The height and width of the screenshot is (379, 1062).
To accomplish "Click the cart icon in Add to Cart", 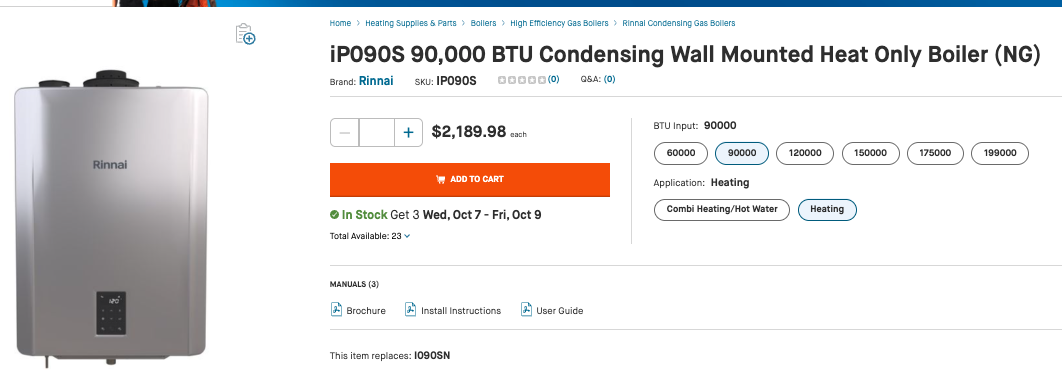I will click(441, 179).
